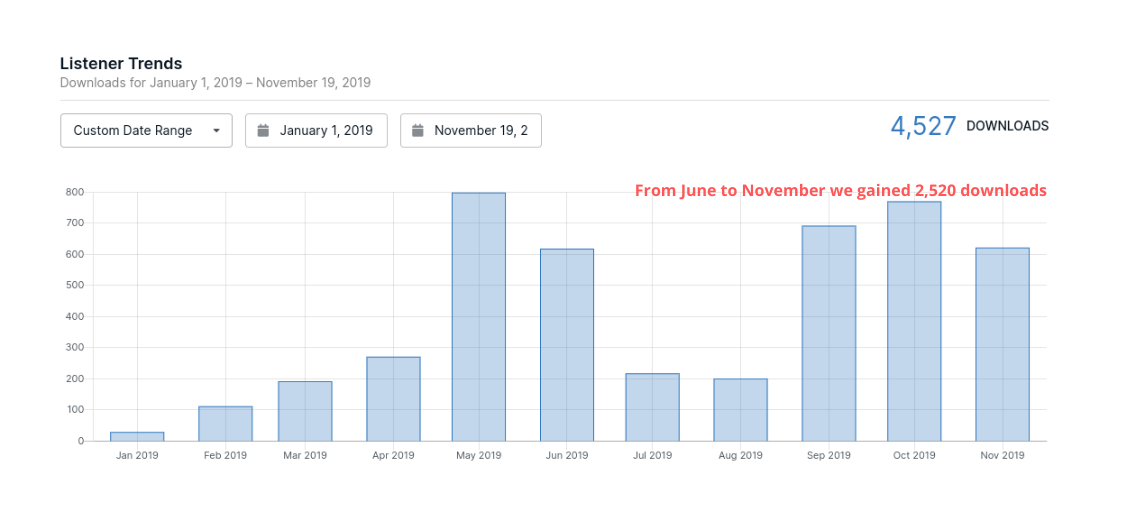Select the Apr 2019 downloads bar
This screenshot has height=530, width=1148.
point(393,399)
